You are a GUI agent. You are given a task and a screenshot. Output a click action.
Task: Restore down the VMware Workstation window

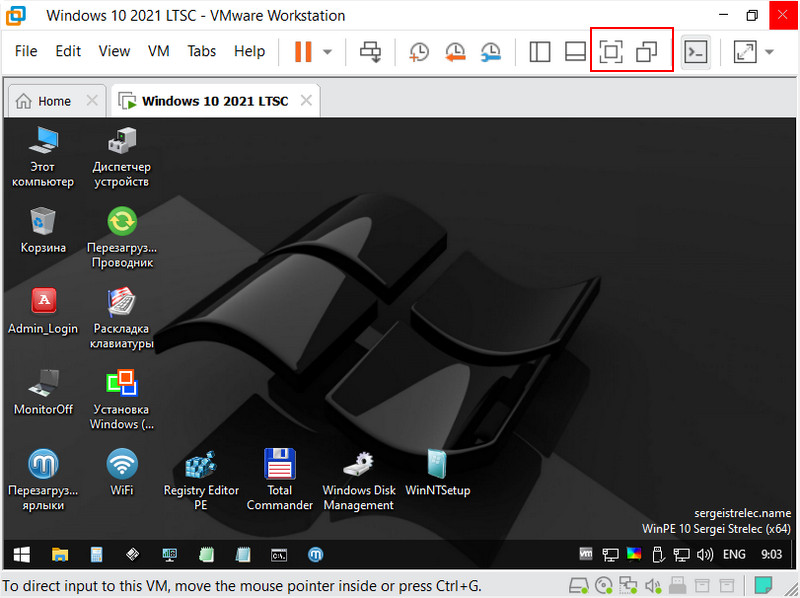752,15
